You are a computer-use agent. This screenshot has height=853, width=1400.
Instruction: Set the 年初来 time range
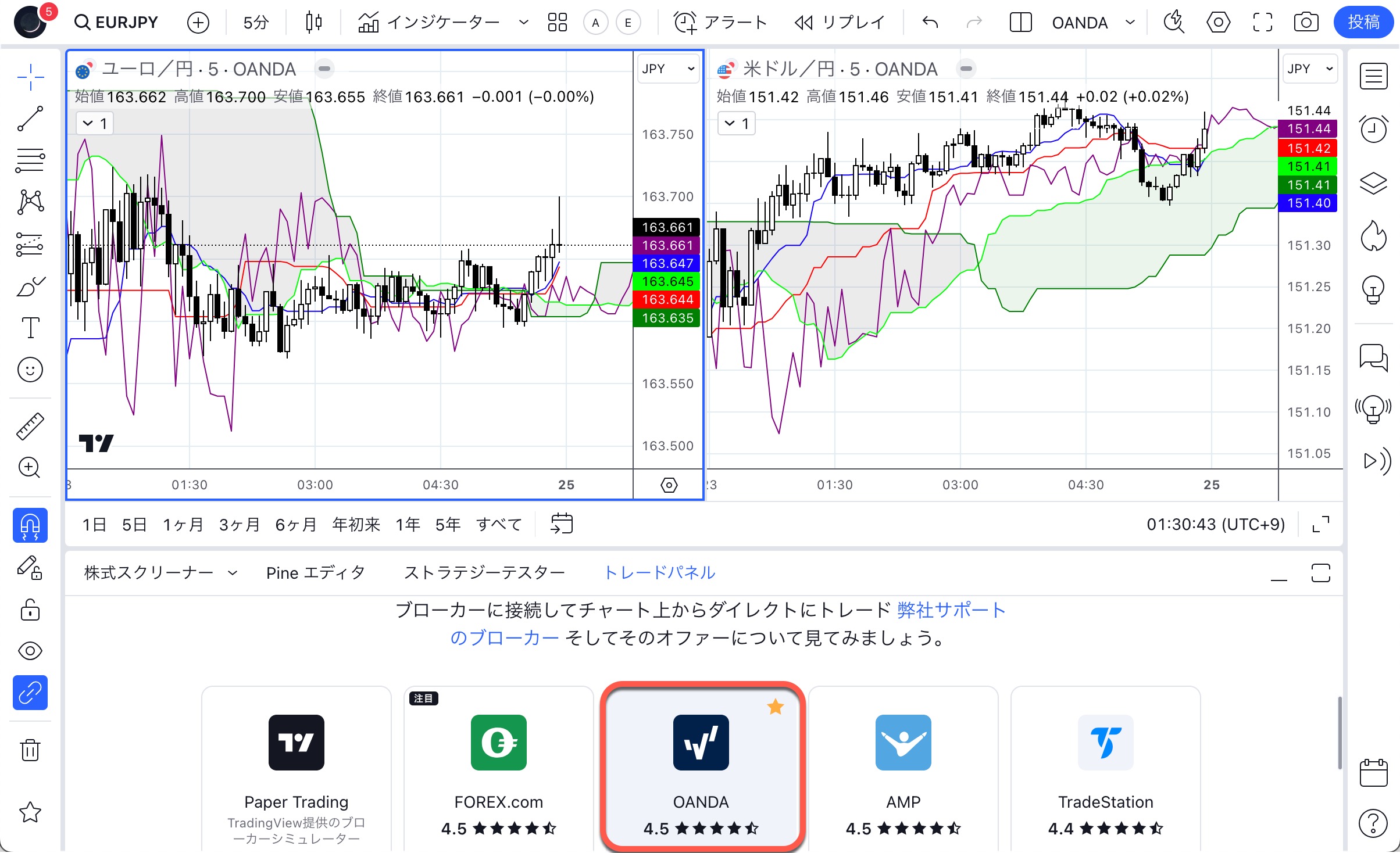[x=356, y=525]
